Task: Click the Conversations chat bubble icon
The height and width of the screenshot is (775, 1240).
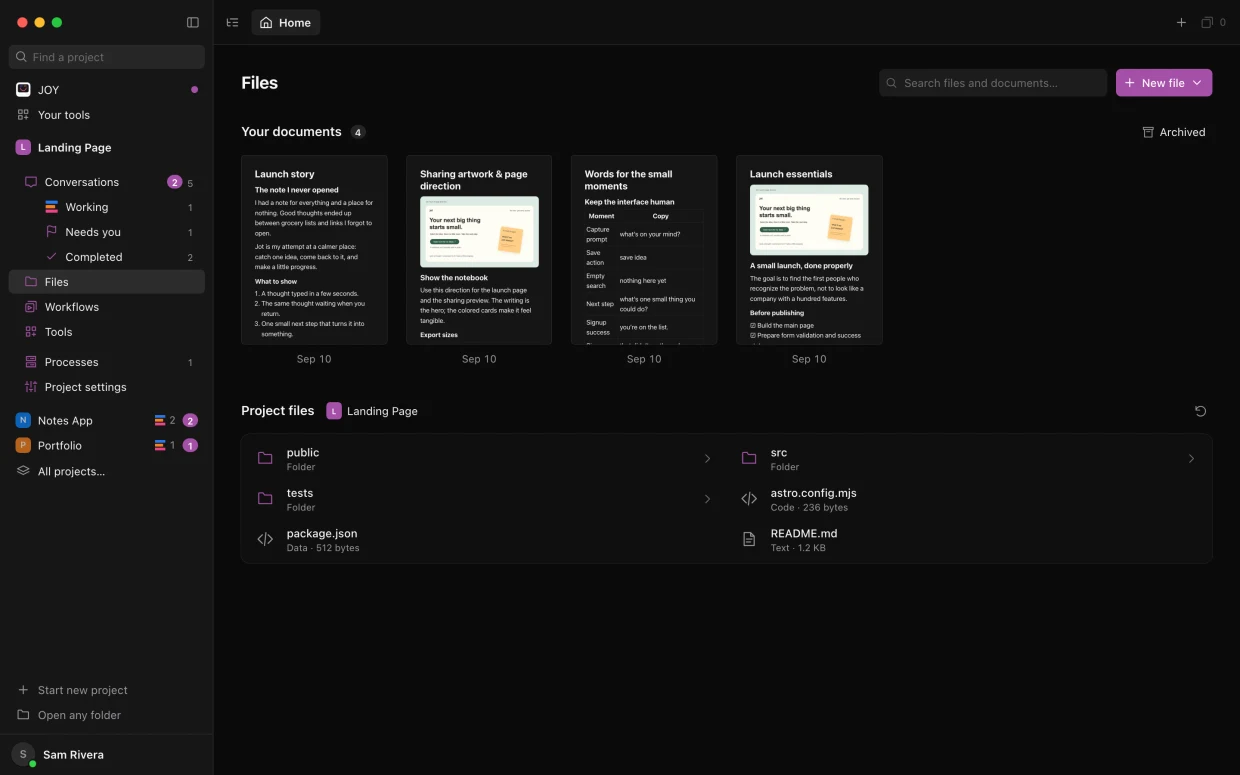Action: point(31,182)
